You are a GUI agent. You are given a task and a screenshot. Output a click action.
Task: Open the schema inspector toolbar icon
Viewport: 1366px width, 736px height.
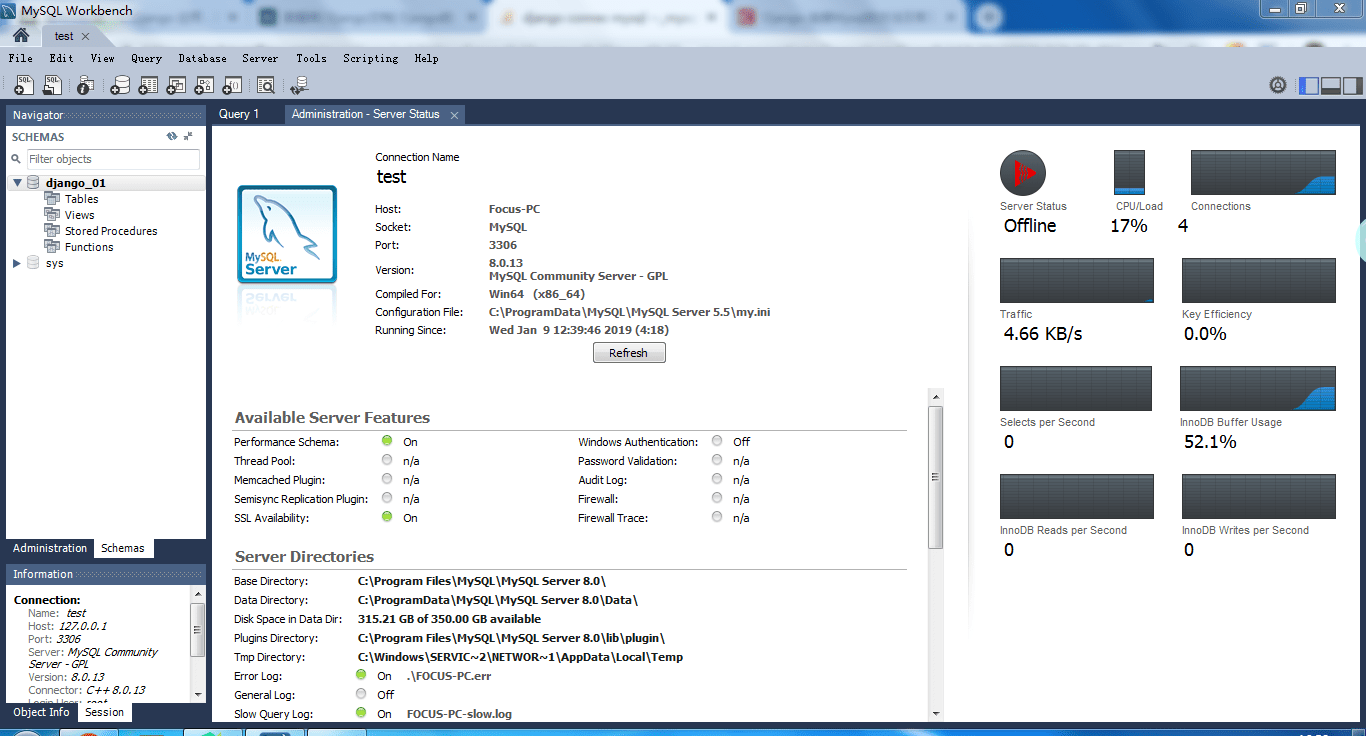coord(86,86)
